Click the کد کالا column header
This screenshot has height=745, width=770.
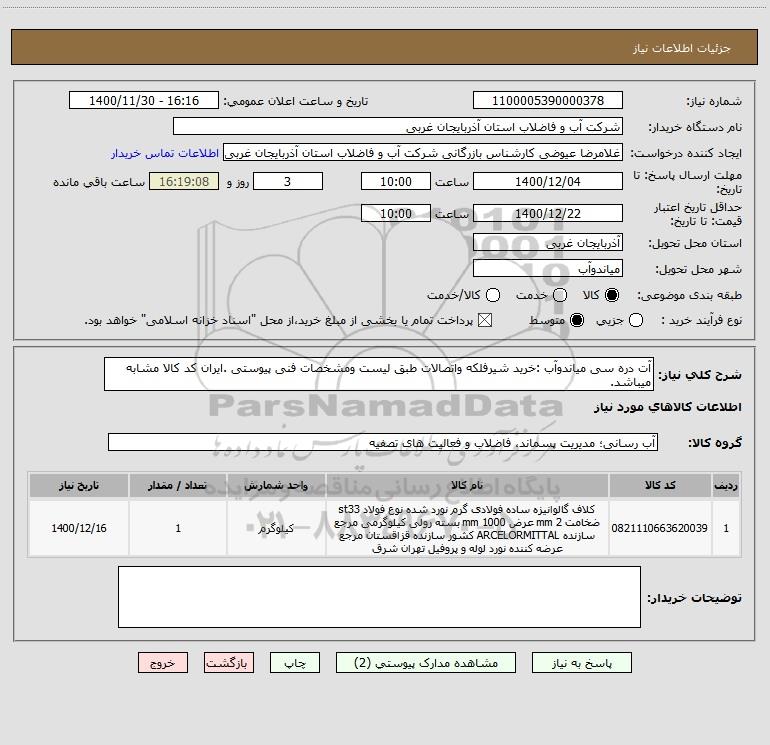pos(660,485)
